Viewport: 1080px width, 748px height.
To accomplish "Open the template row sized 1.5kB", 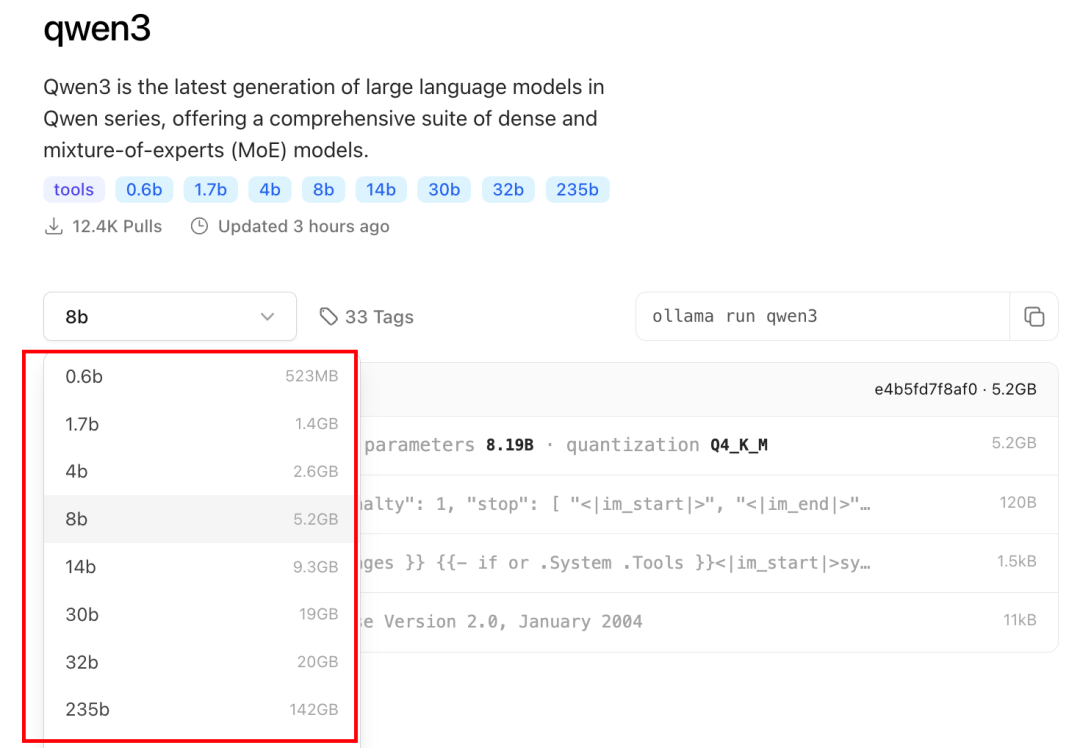I will [x=709, y=563].
